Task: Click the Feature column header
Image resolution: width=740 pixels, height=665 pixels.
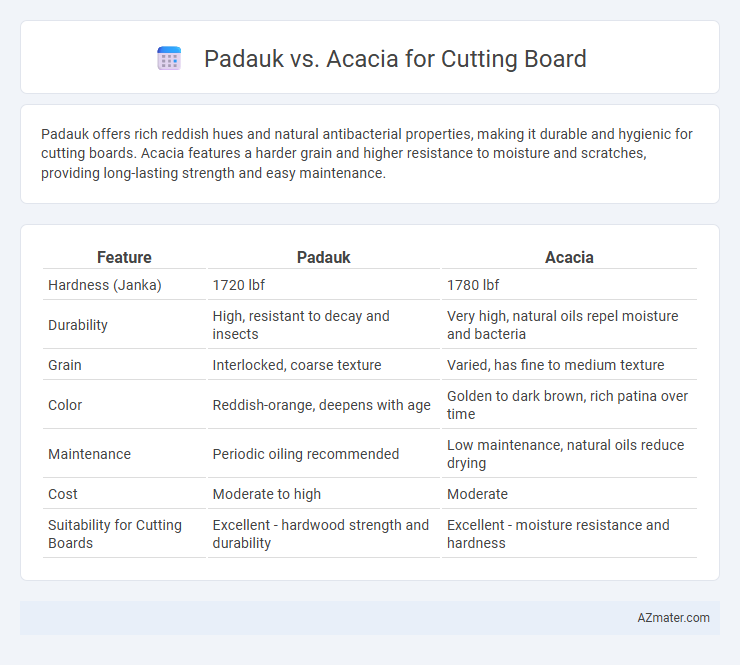Action: point(124,257)
